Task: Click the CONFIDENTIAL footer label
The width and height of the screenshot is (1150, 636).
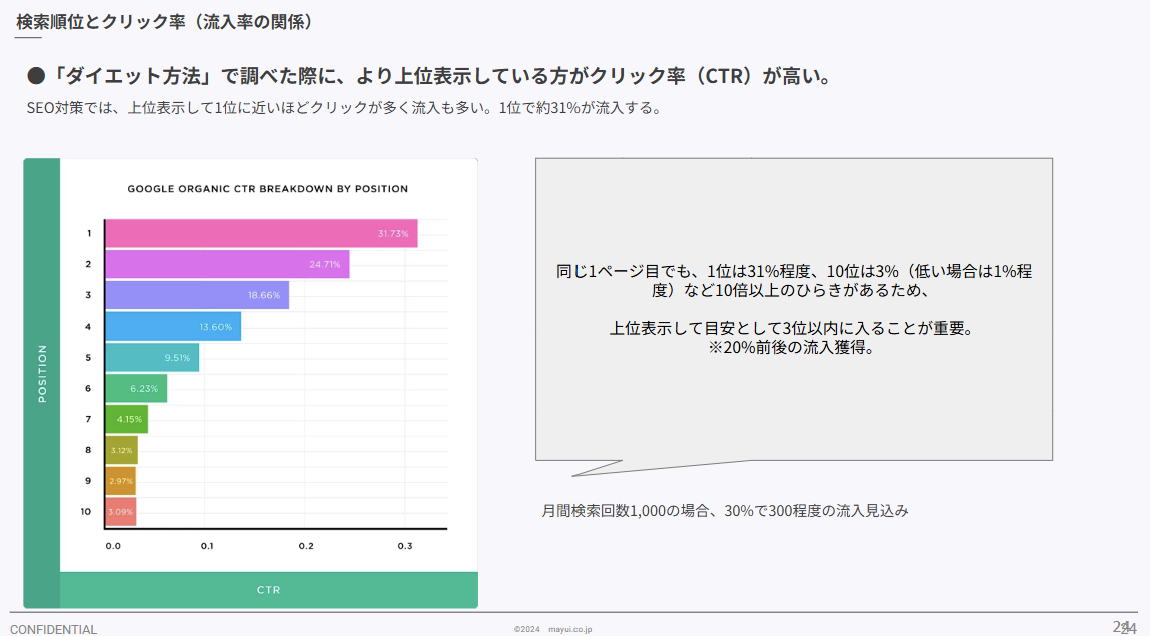Action: [x=54, y=629]
